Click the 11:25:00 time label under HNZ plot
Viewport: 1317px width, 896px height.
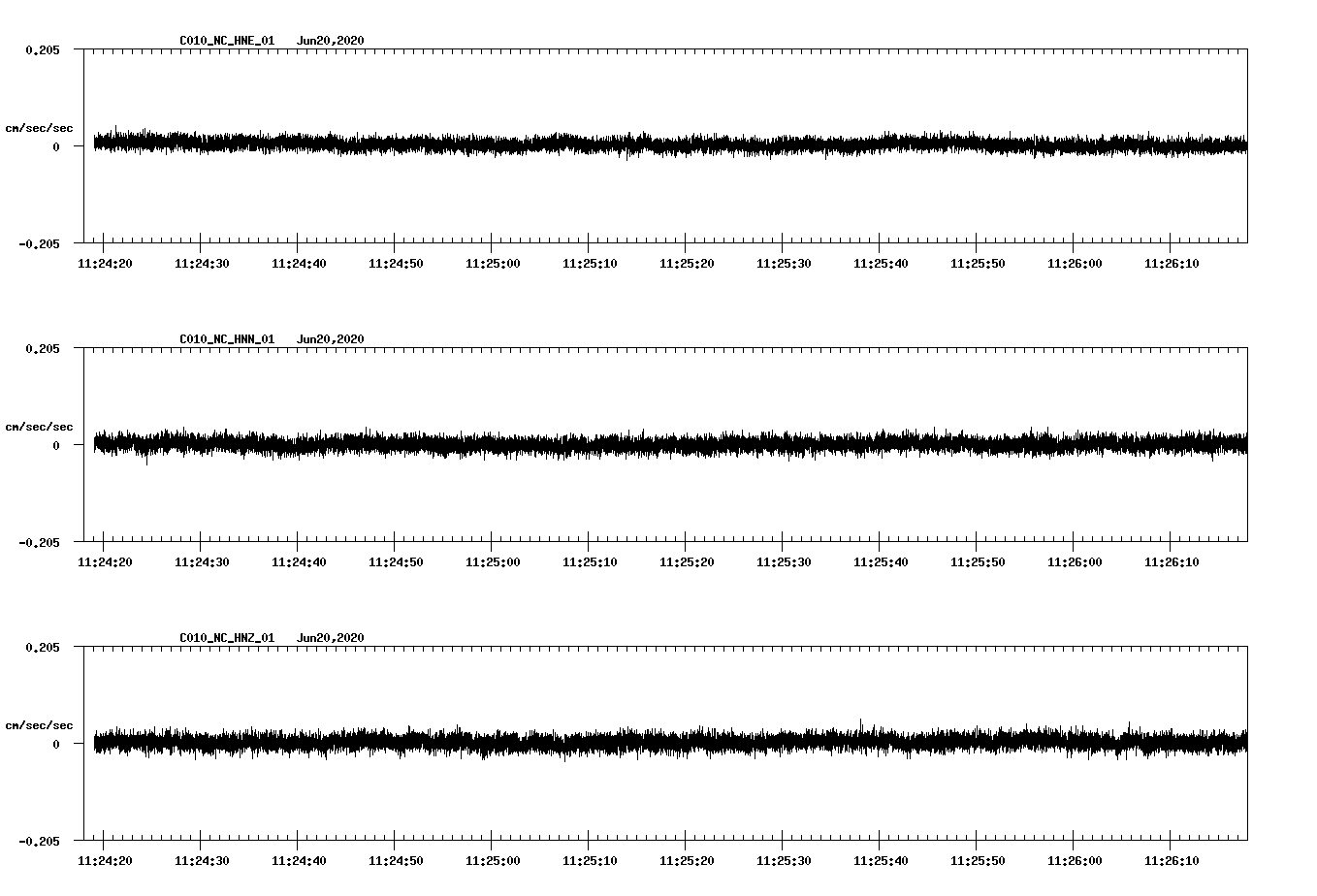pyautogui.click(x=493, y=861)
